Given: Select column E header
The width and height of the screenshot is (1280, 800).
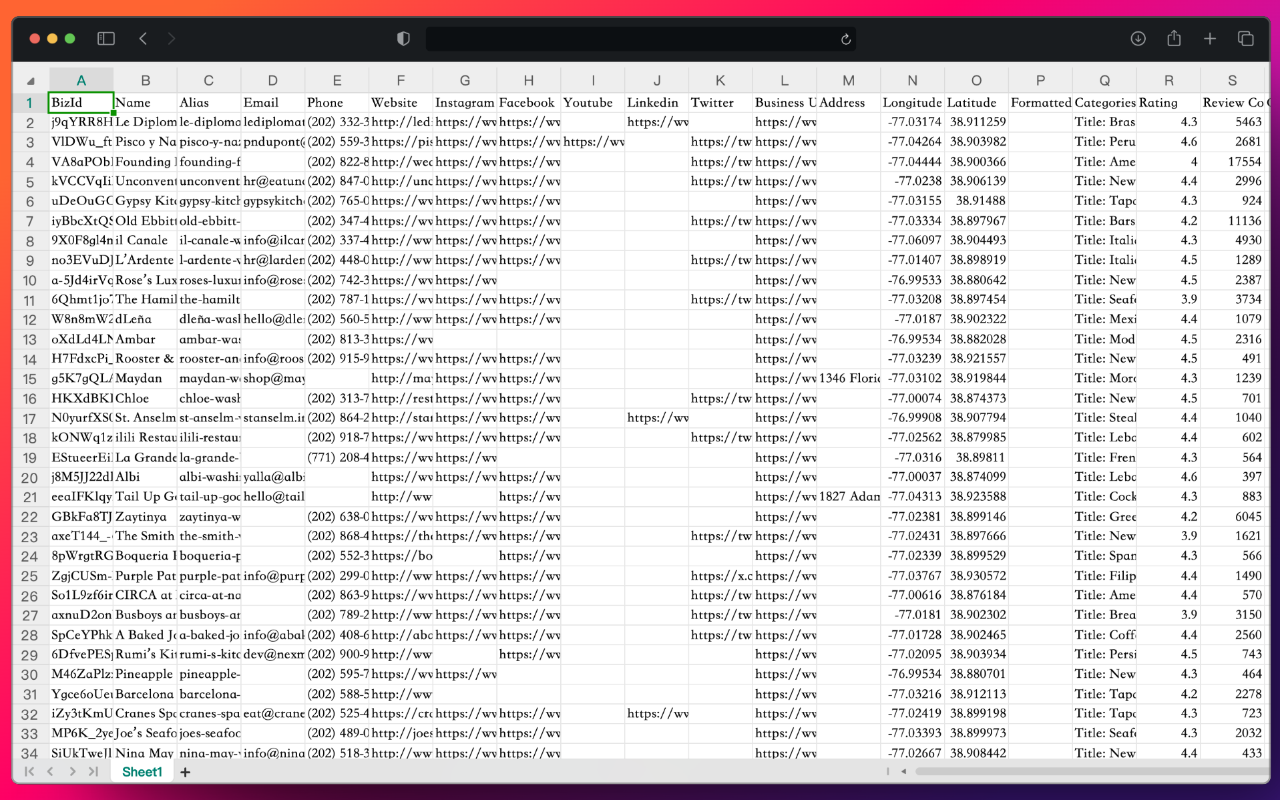Looking at the screenshot, I should (337, 81).
